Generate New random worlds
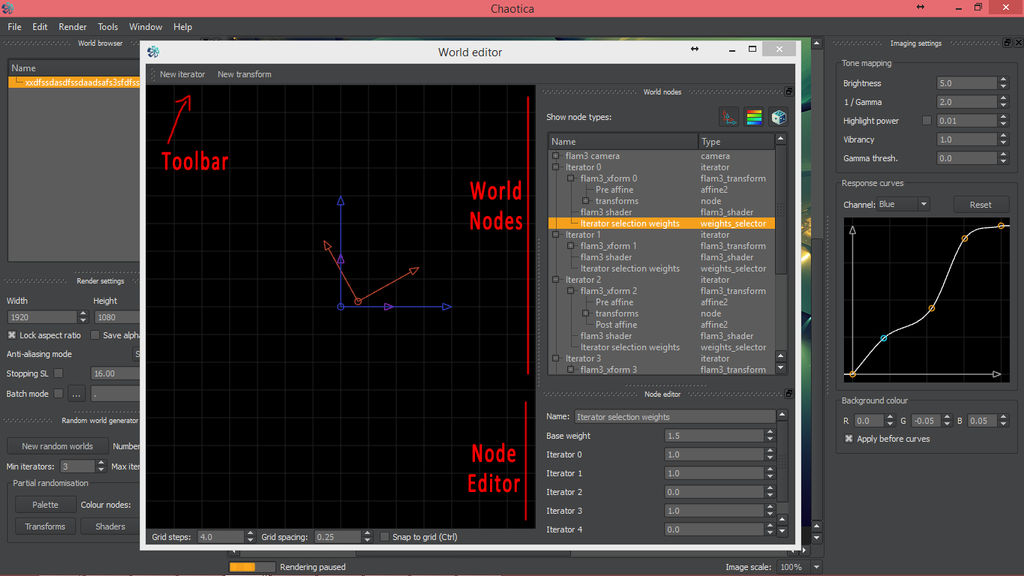 click(x=57, y=446)
